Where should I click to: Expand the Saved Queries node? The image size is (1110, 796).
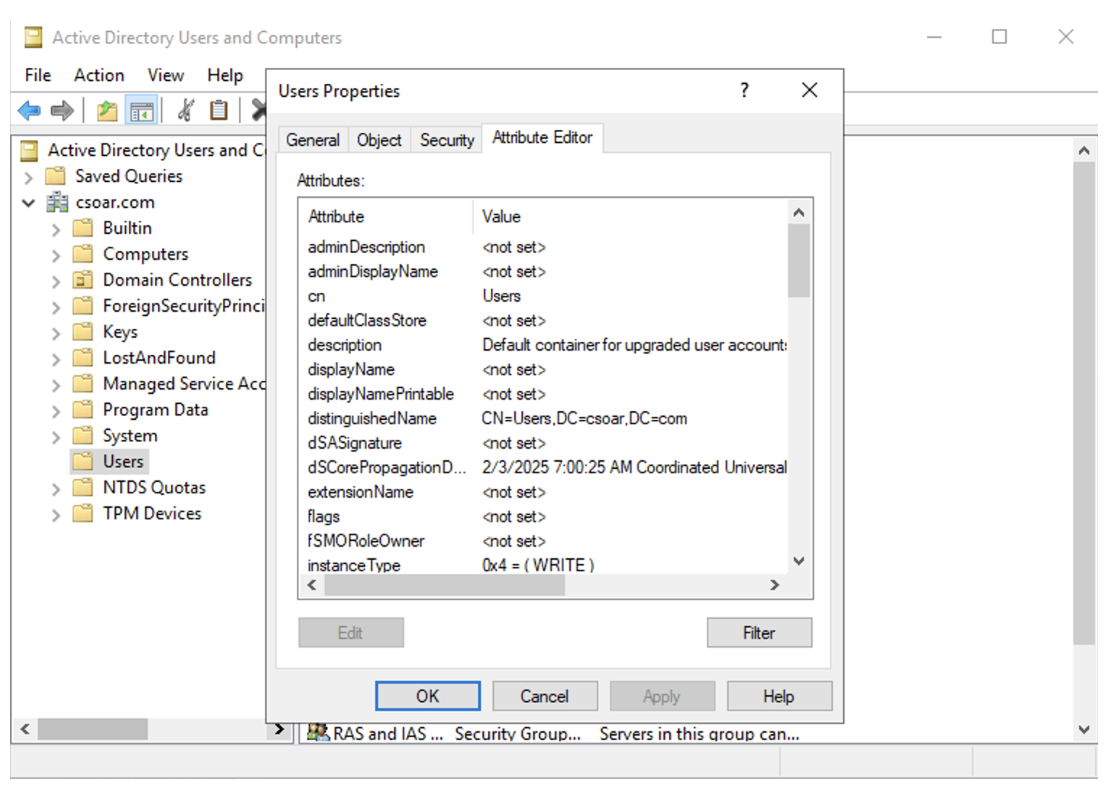pyautogui.click(x=29, y=177)
